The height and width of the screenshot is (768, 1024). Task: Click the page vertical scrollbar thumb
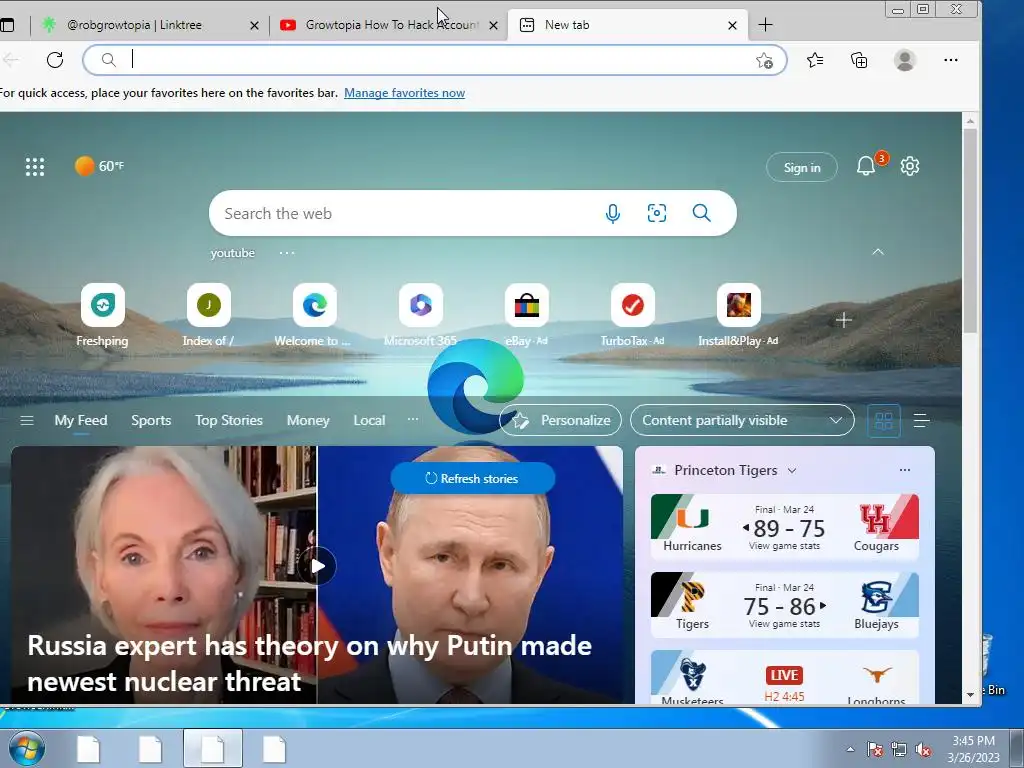(x=970, y=230)
